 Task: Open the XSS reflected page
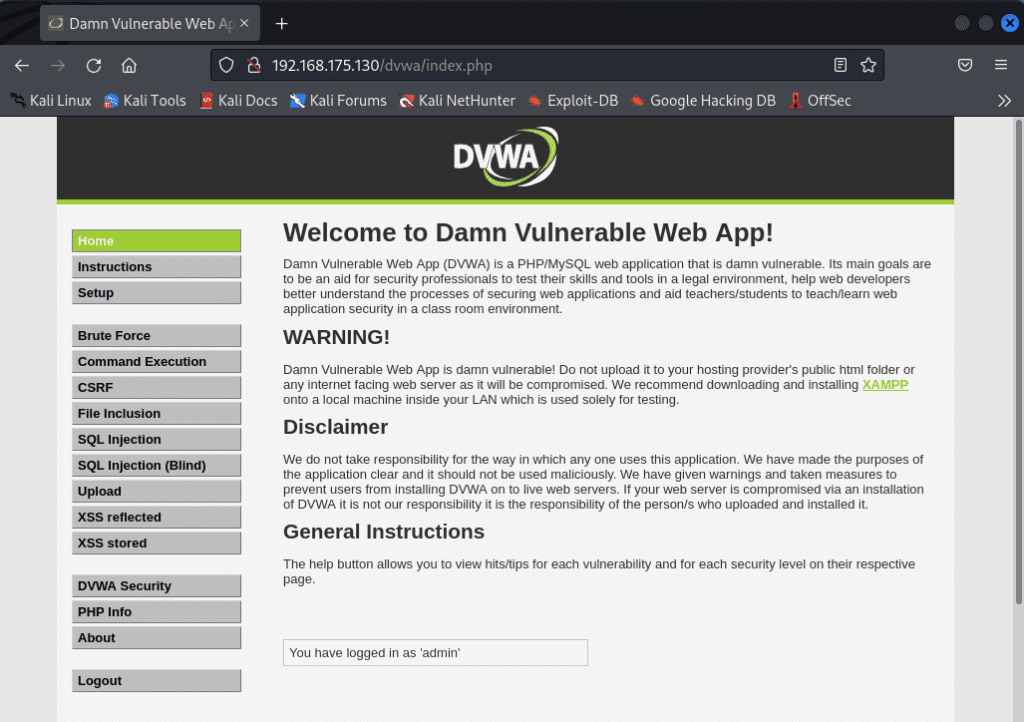(156, 517)
